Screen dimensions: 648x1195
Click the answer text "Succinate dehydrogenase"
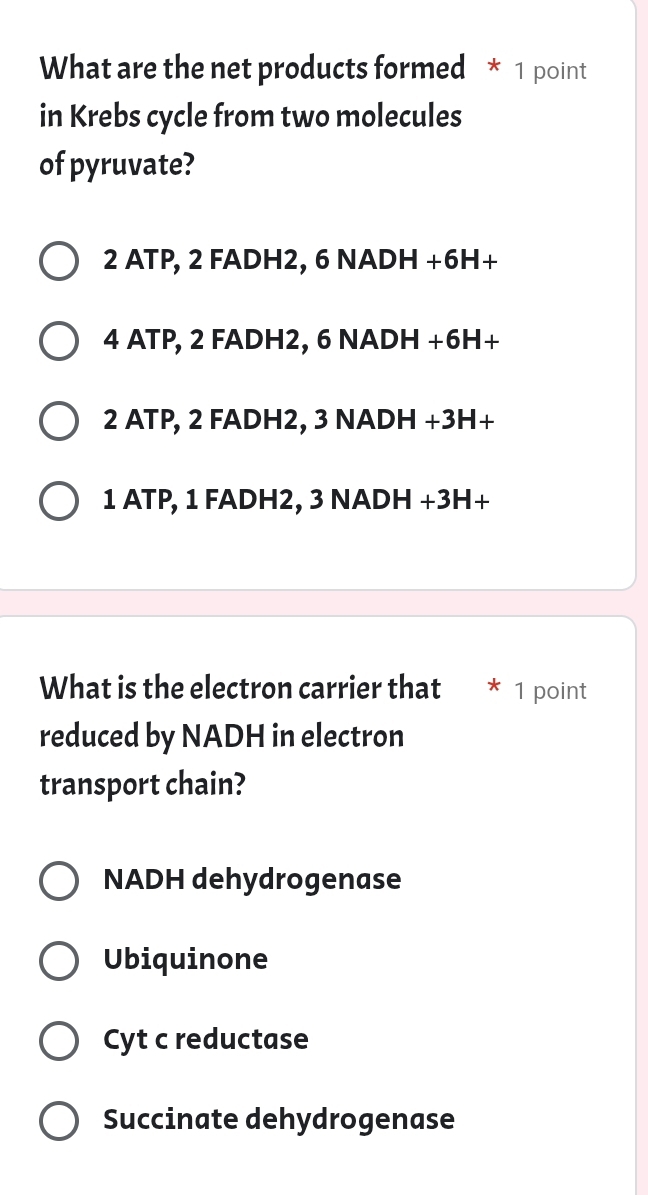pos(278,1118)
